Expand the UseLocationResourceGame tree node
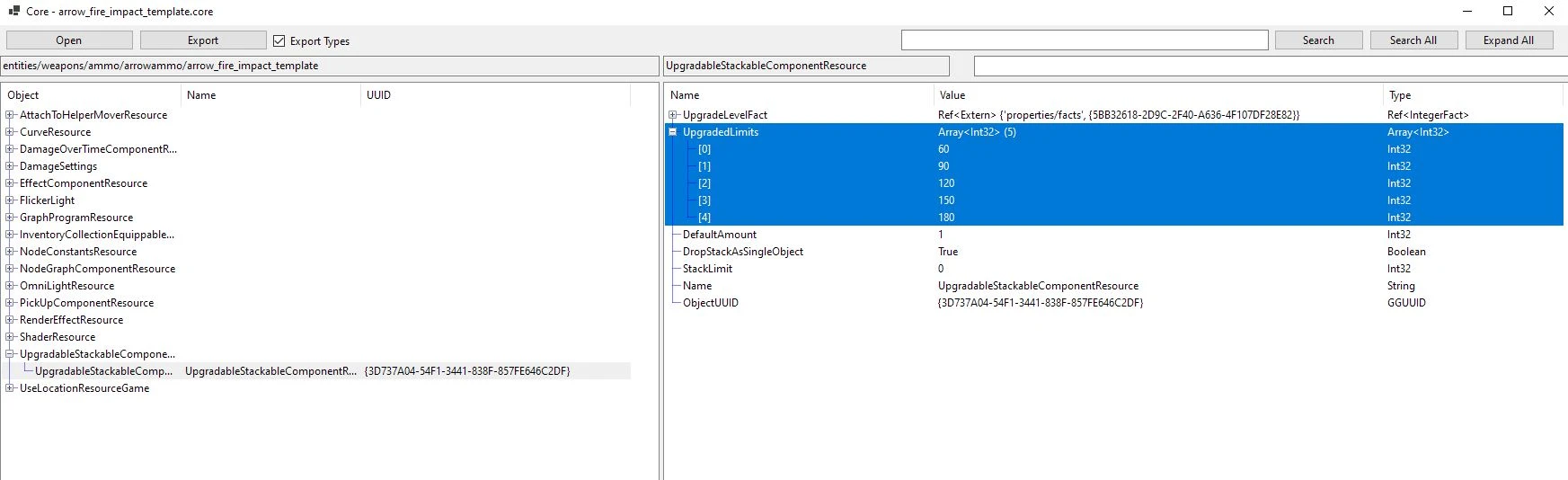 click(x=10, y=388)
